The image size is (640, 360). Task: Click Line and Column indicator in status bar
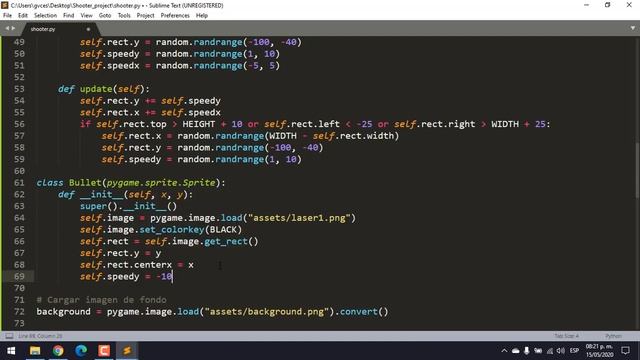coord(40,336)
